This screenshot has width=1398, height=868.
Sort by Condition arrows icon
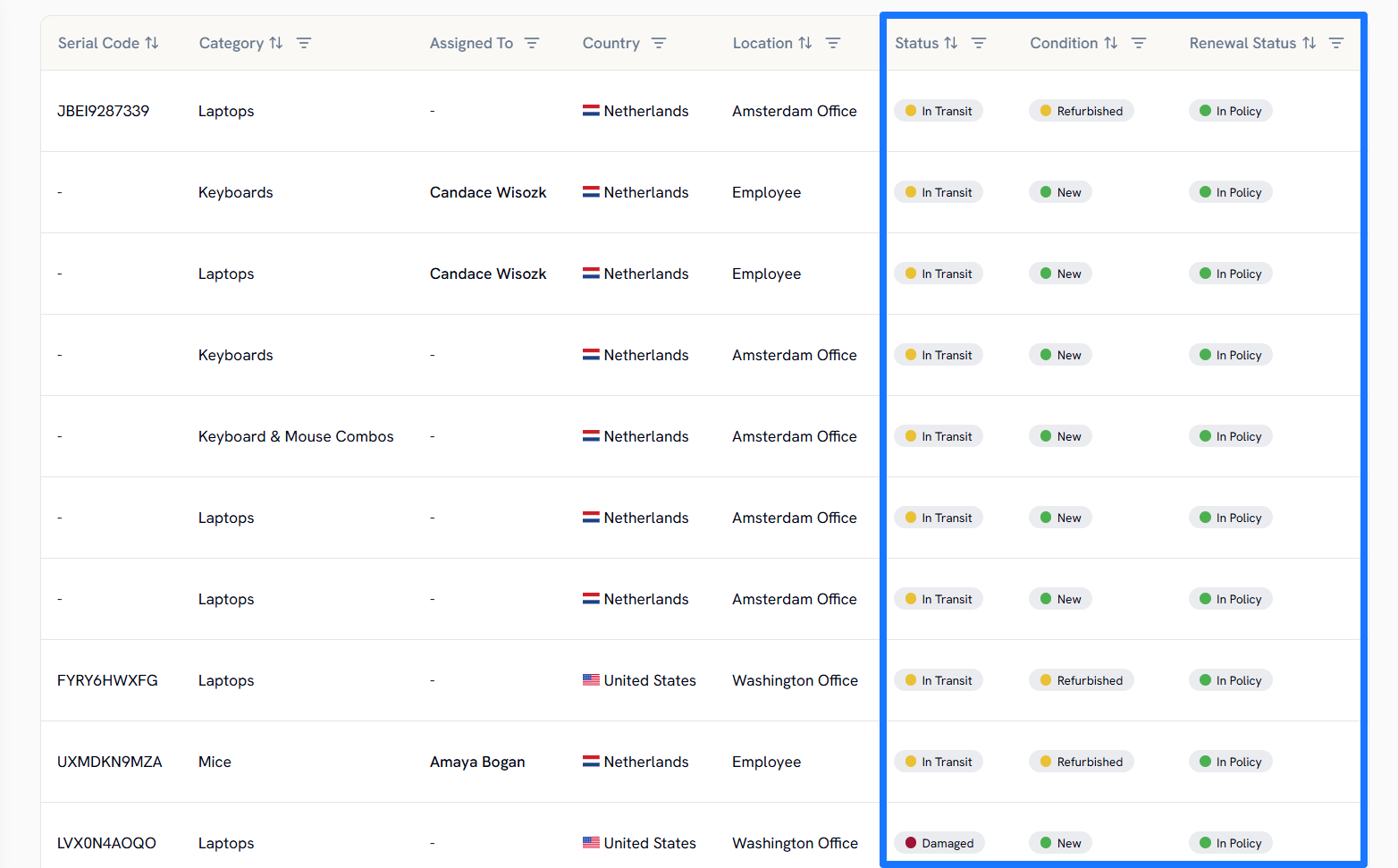tap(1111, 43)
